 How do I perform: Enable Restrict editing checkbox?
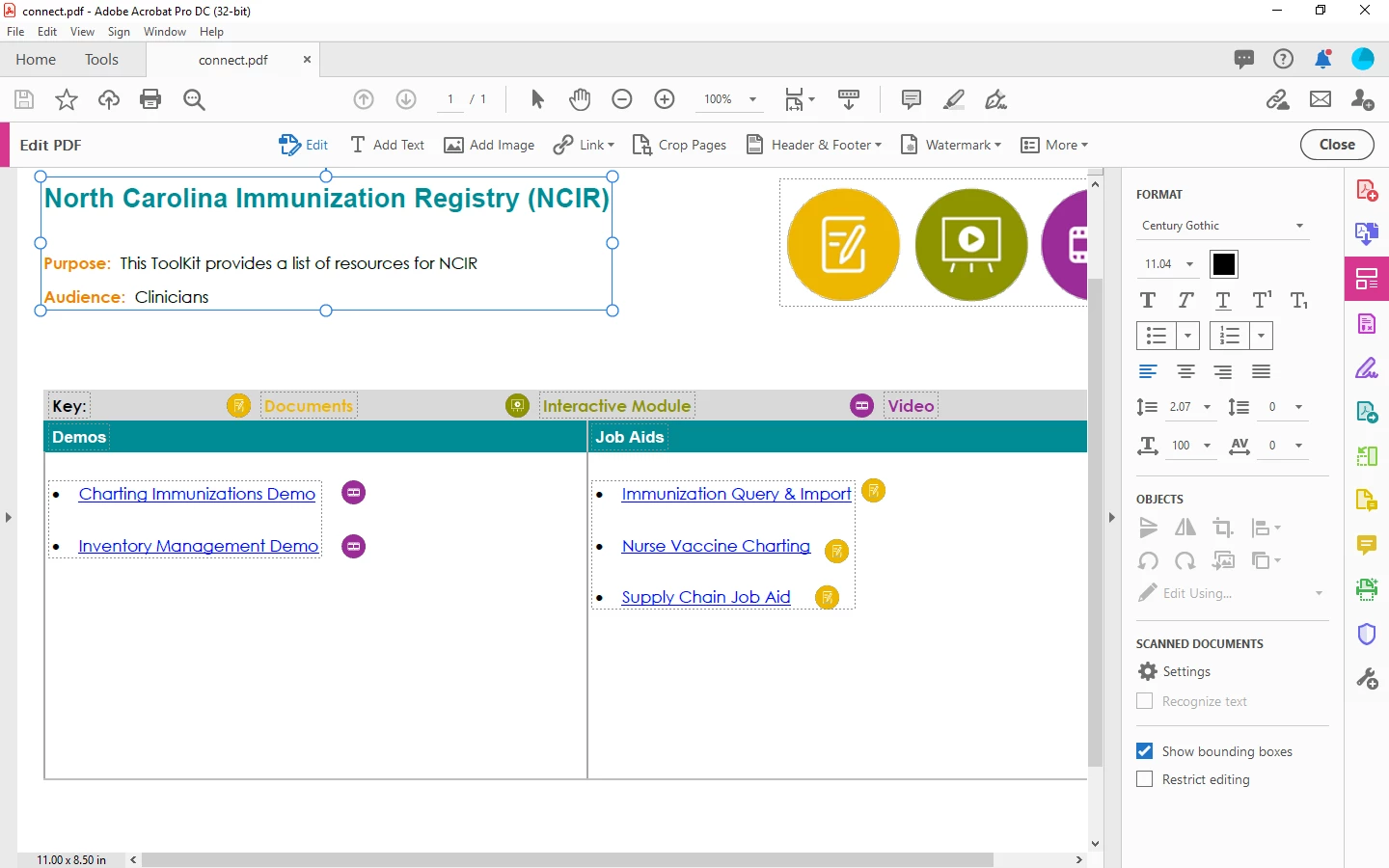(1145, 779)
